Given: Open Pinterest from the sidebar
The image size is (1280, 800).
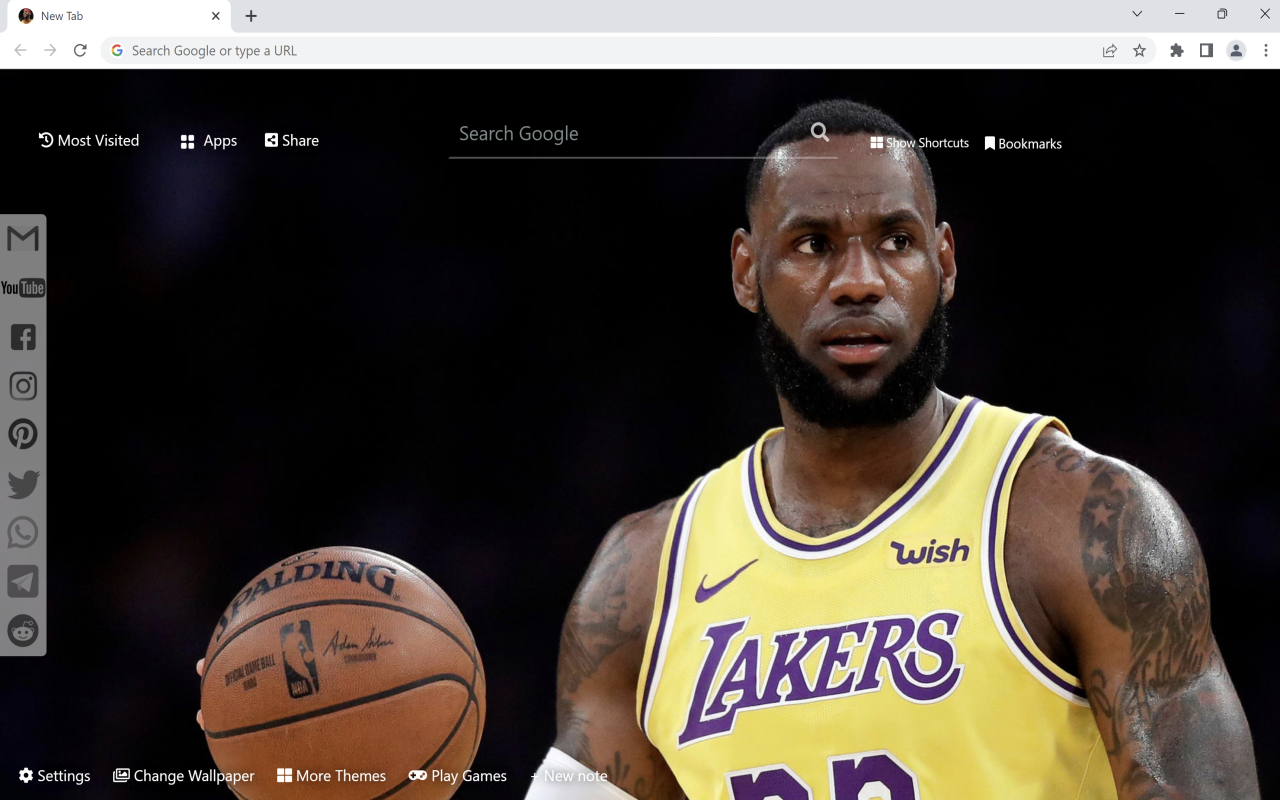Looking at the screenshot, I should coord(23,434).
